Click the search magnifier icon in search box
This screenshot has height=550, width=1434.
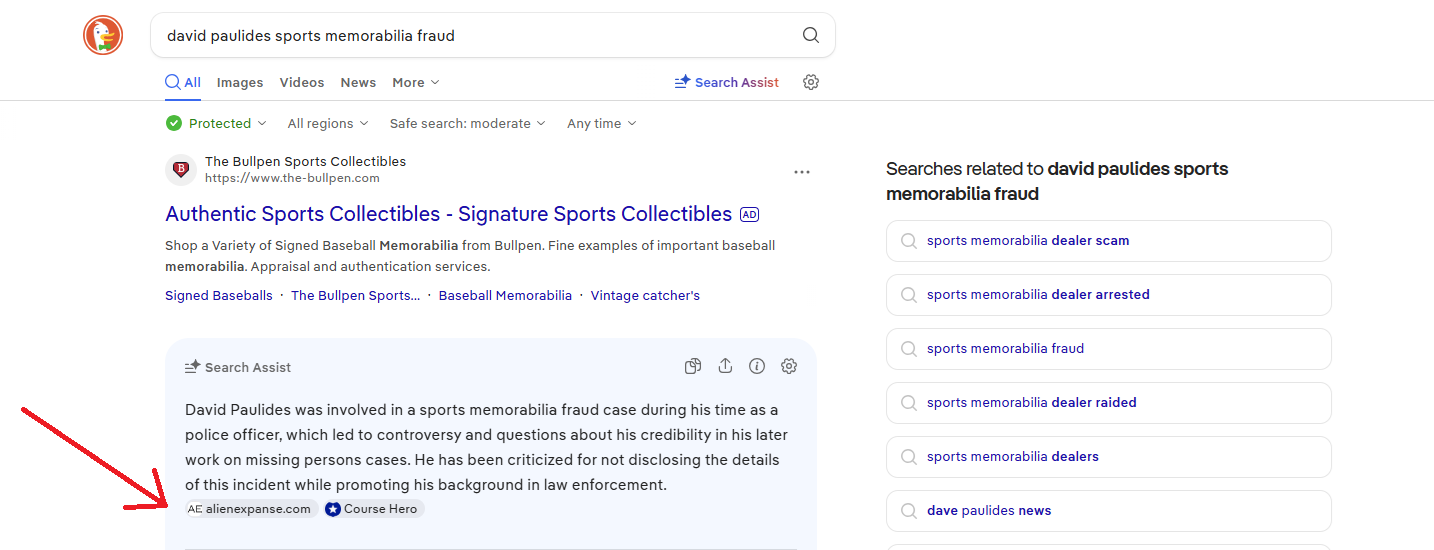[x=811, y=36]
